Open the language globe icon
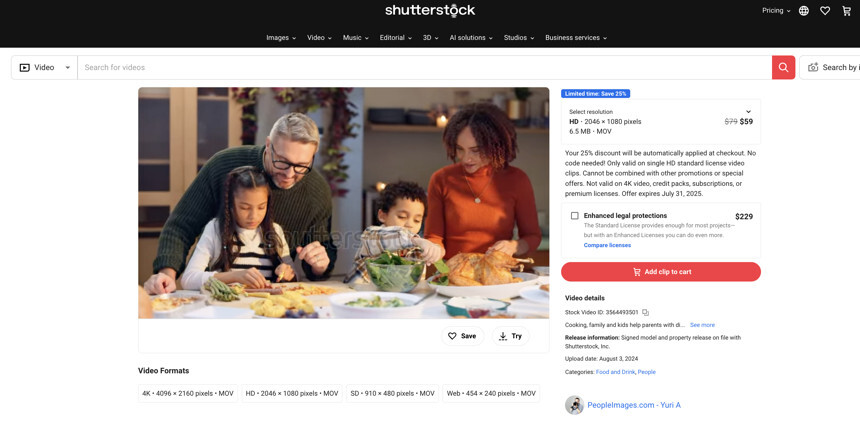The height and width of the screenshot is (421, 860). (x=804, y=11)
